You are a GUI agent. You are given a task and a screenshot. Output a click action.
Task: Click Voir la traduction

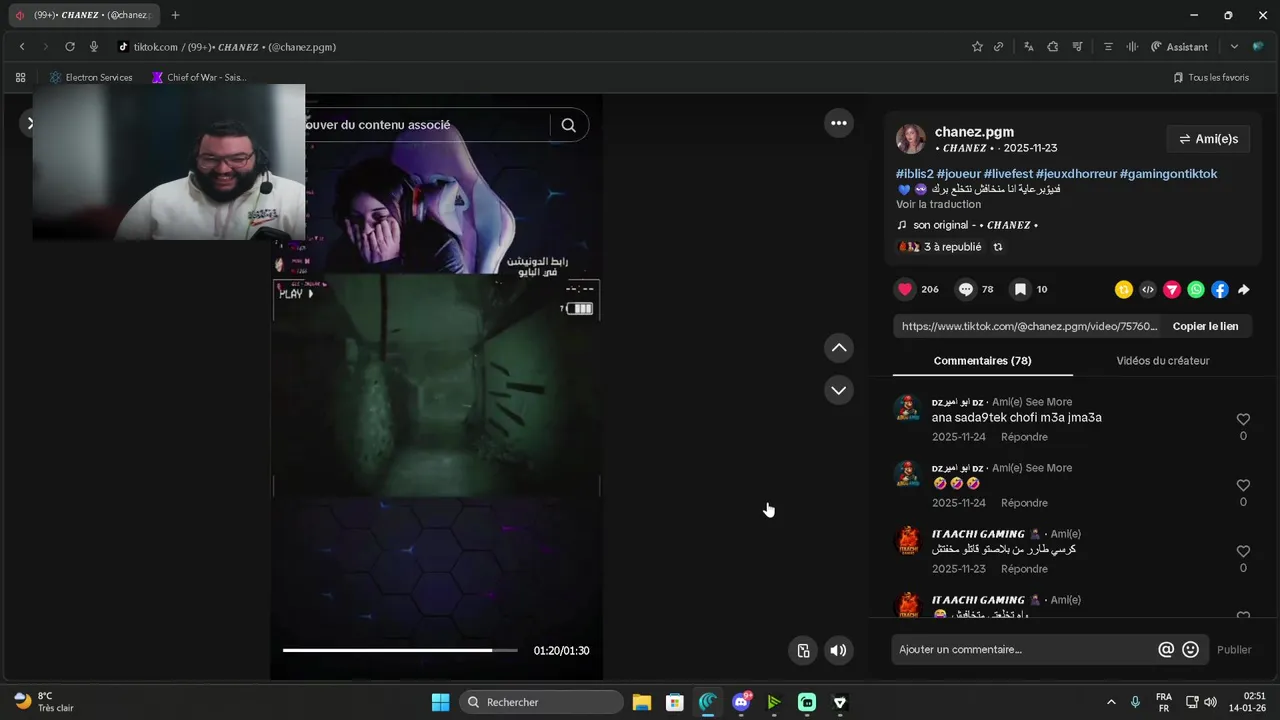click(x=938, y=204)
